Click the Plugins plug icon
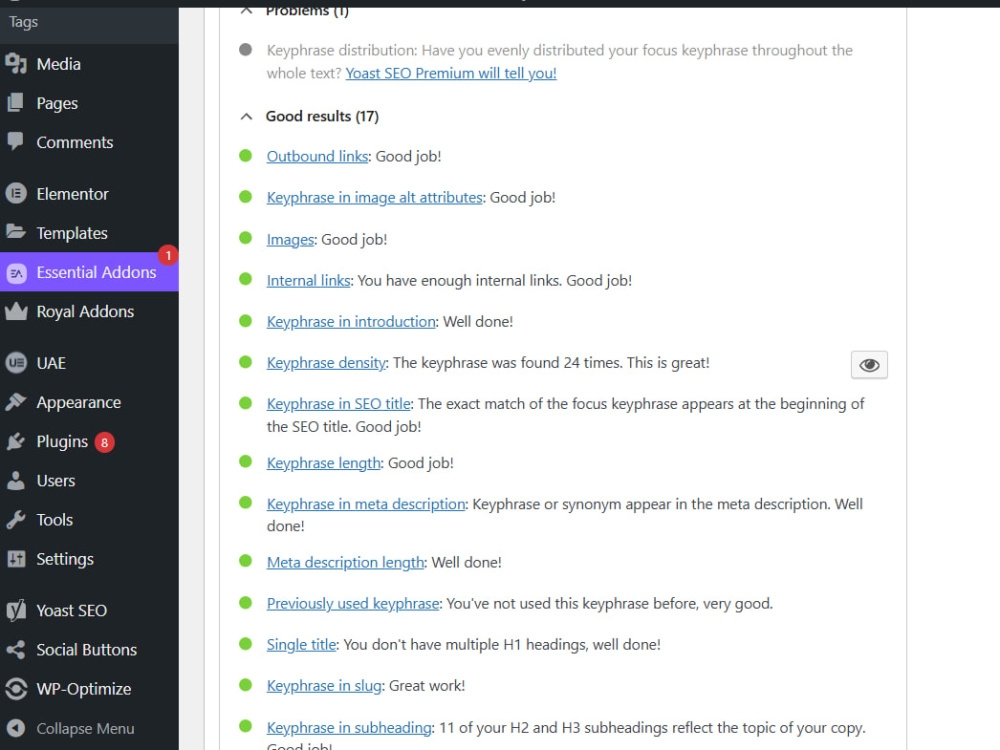 (16, 441)
